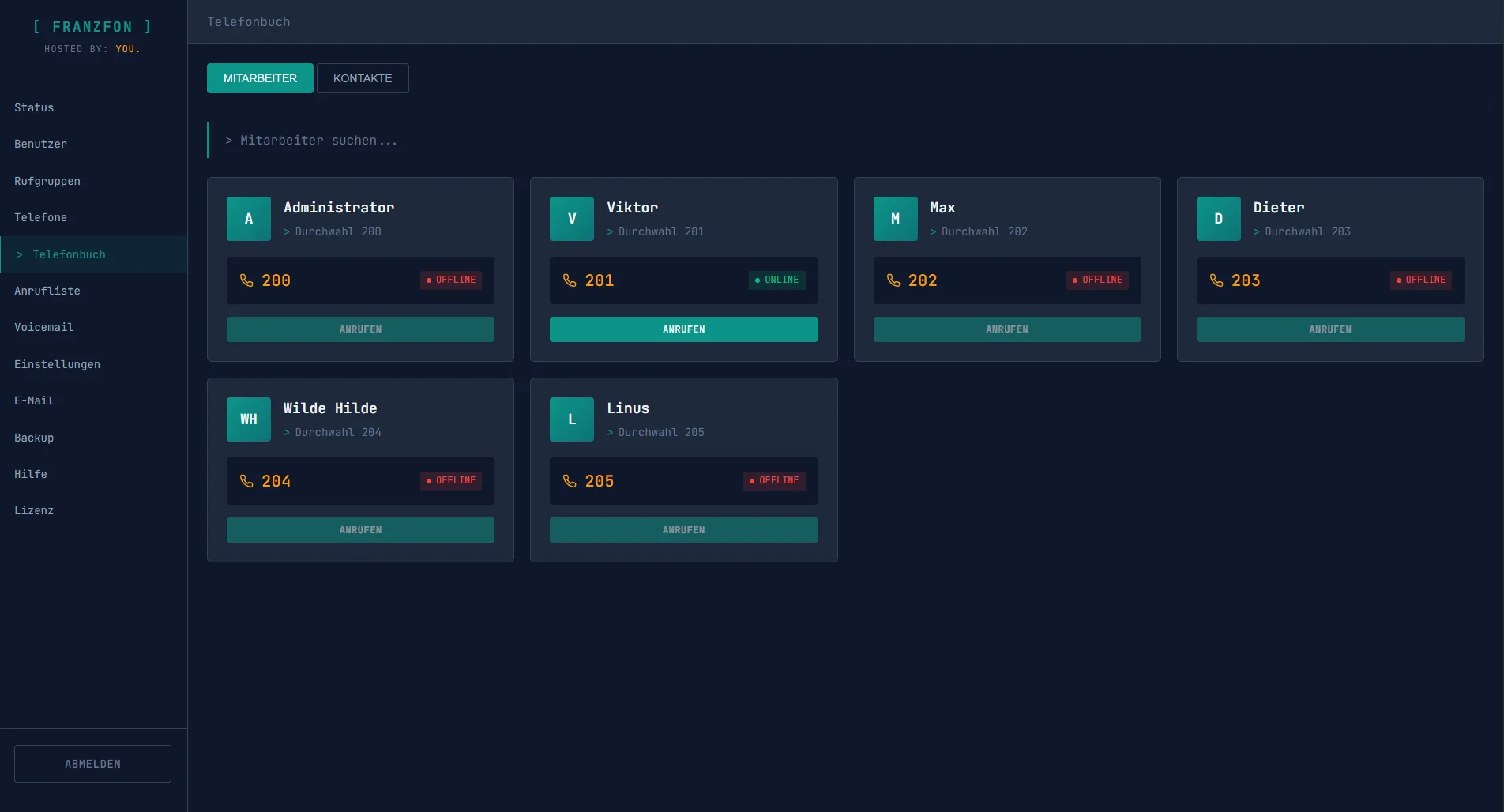Select the Mitarbeiter tab

260,78
